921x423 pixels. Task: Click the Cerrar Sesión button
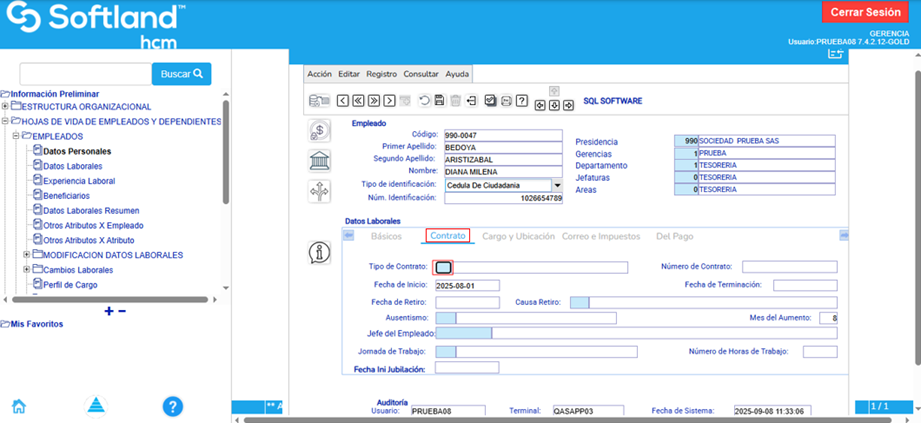(866, 12)
